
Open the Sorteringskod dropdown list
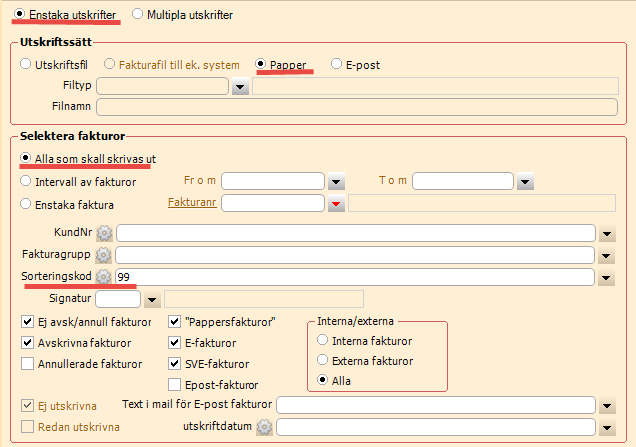607,277
